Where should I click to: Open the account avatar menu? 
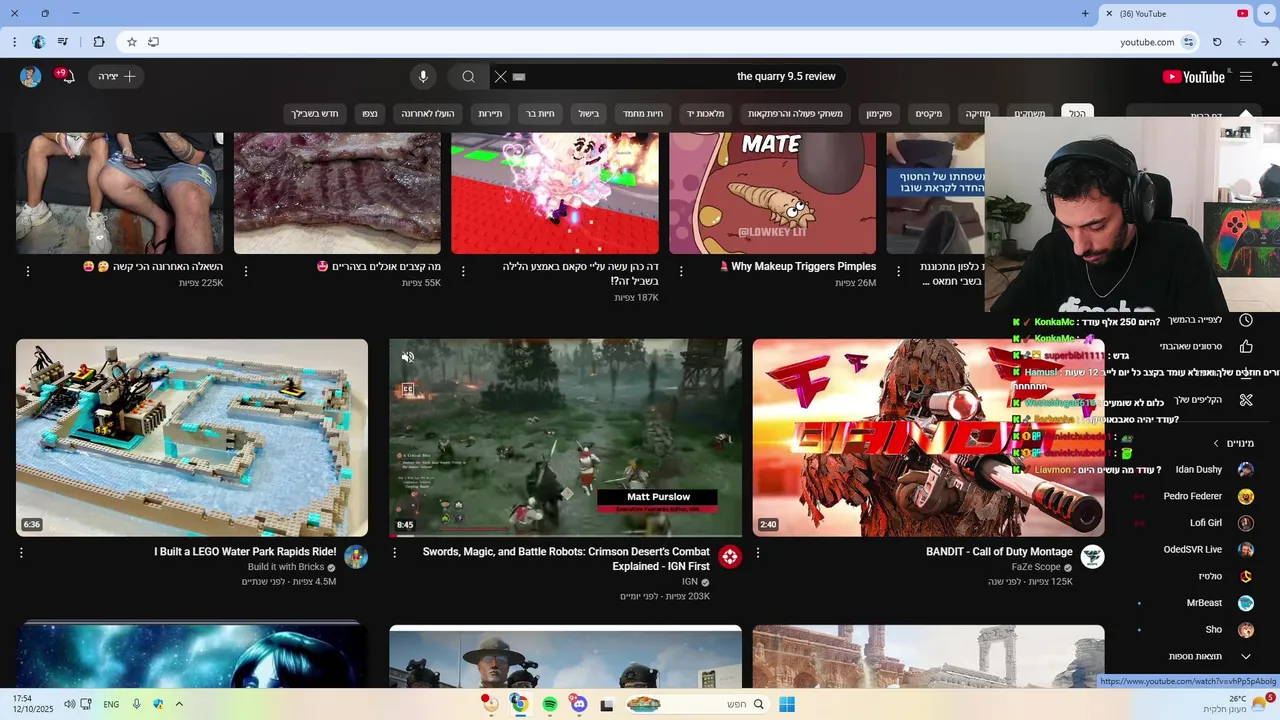[x=30, y=77]
